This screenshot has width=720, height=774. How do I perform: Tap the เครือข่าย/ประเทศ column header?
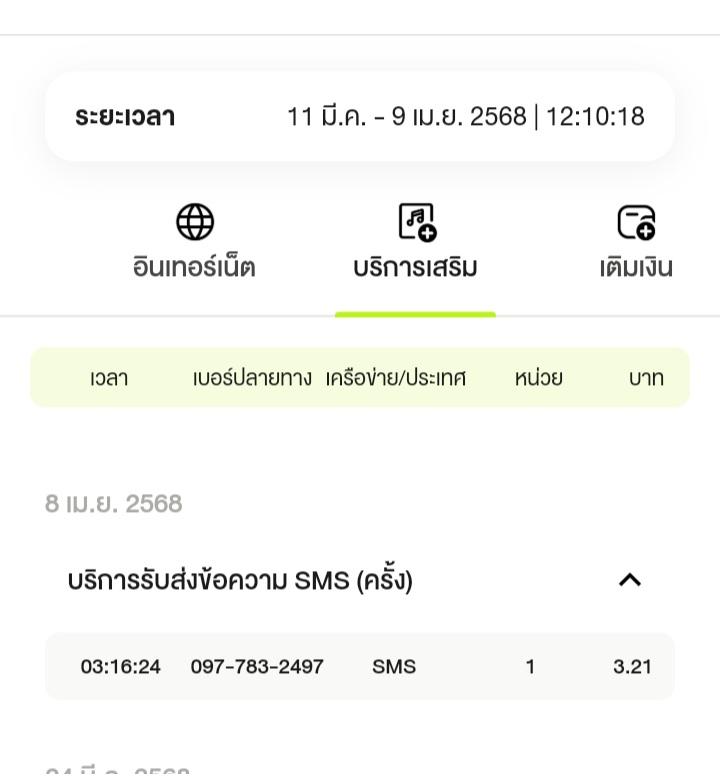(x=396, y=378)
